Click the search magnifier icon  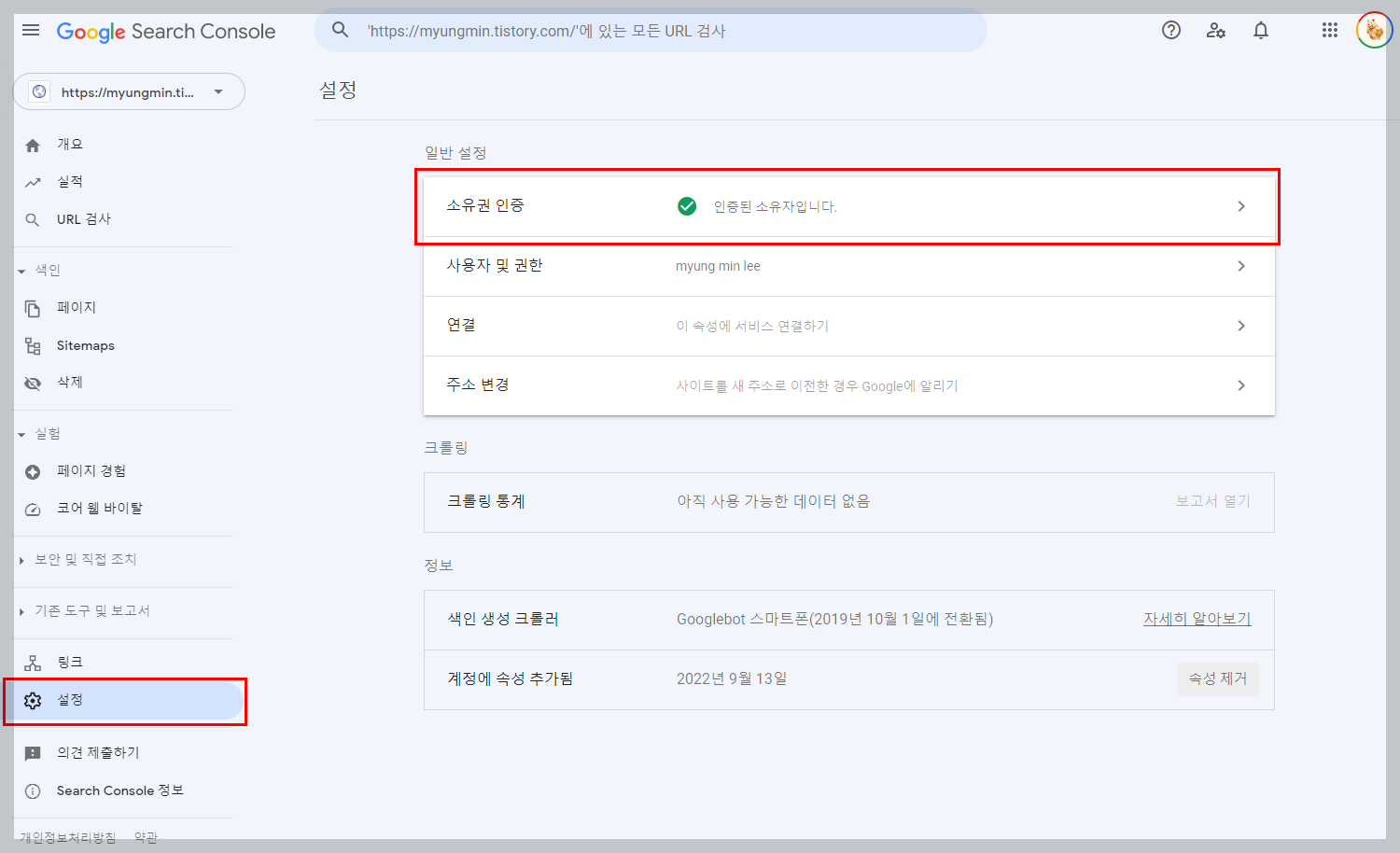tap(341, 30)
